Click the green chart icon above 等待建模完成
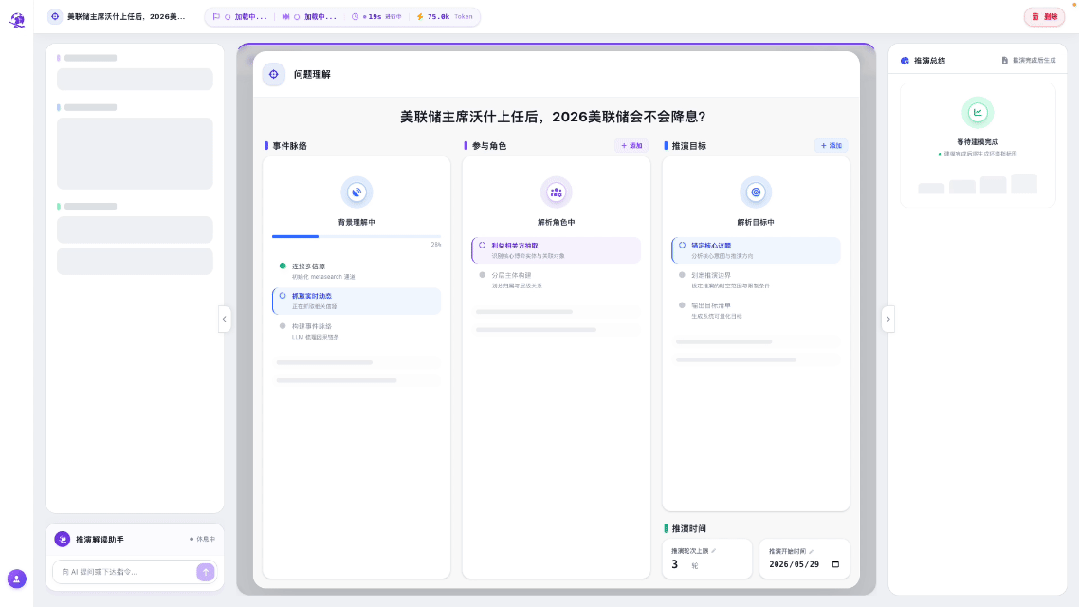The width and height of the screenshot is (1079, 607). click(977, 113)
